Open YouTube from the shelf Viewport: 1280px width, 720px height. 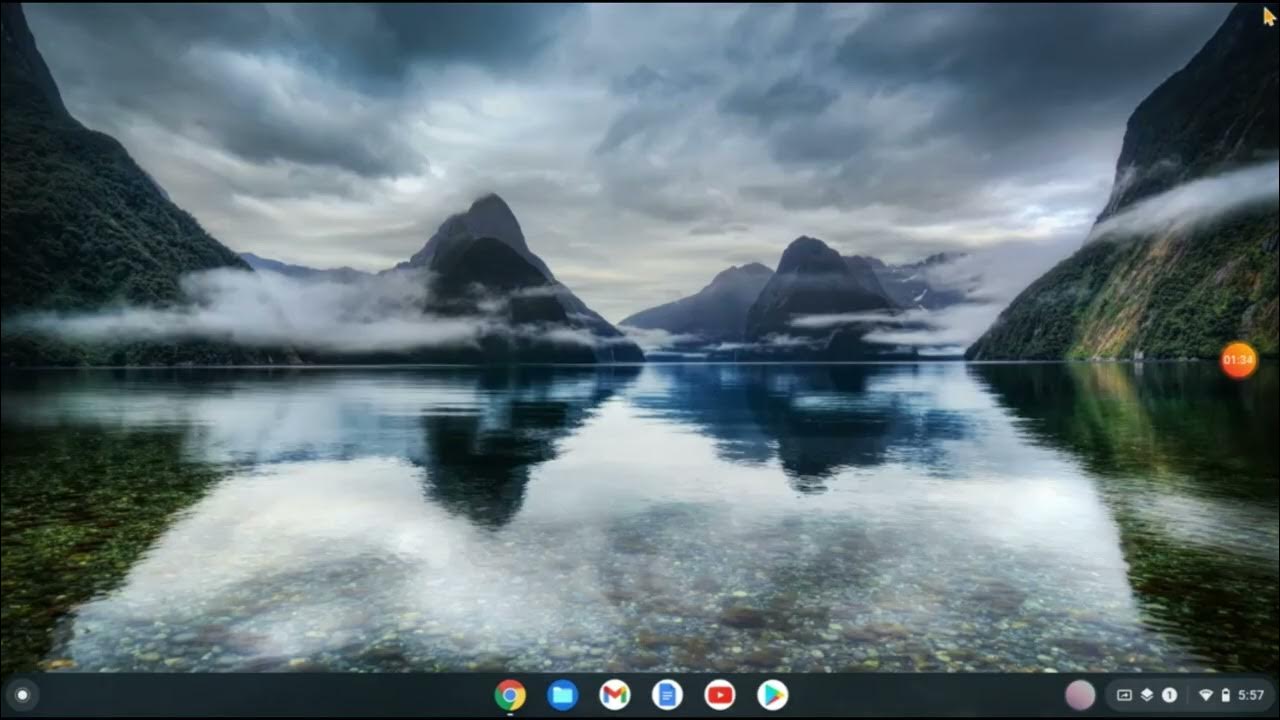719,695
